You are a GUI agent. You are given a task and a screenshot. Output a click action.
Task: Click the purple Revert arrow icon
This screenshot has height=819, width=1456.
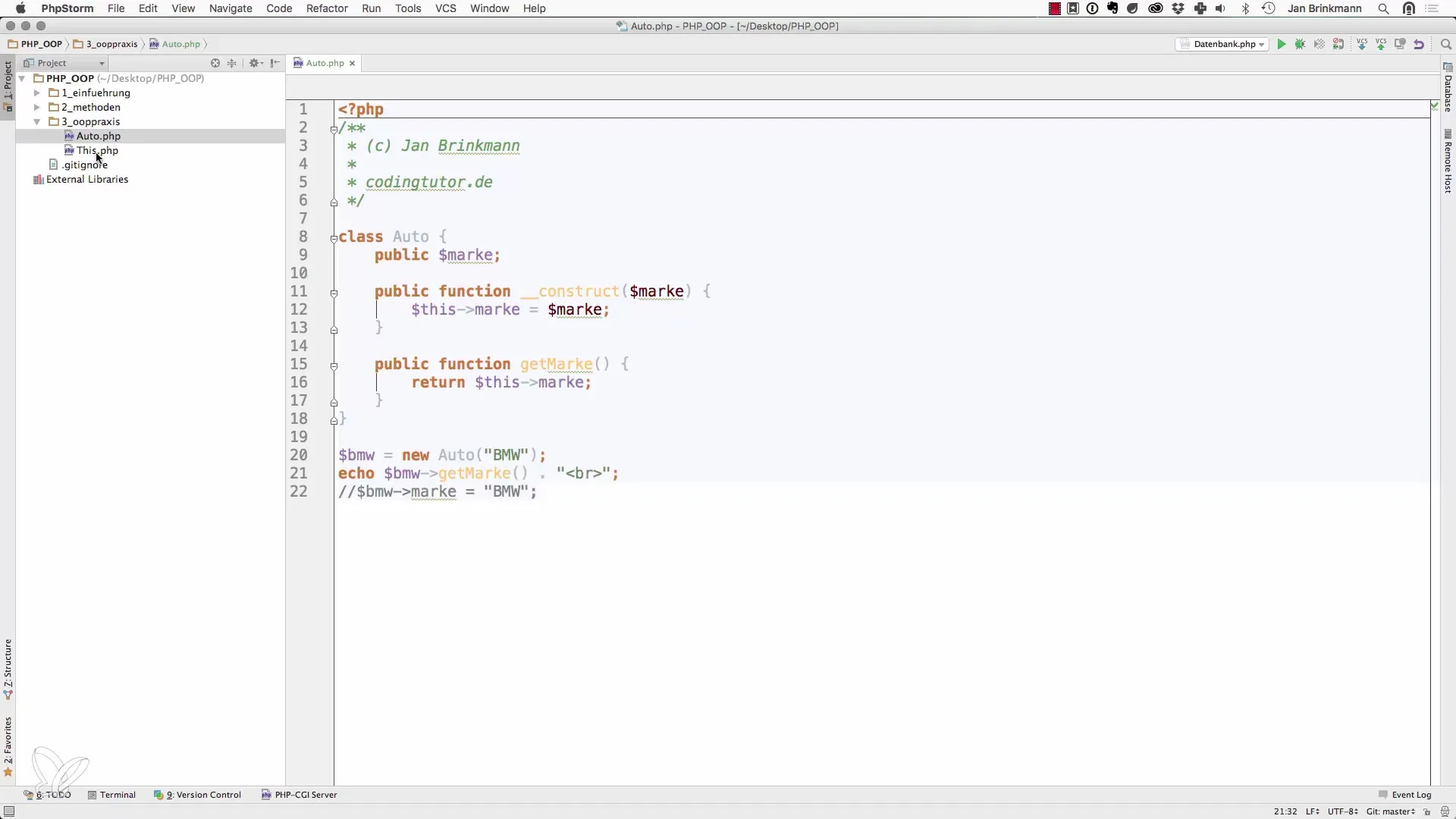click(x=1419, y=45)
